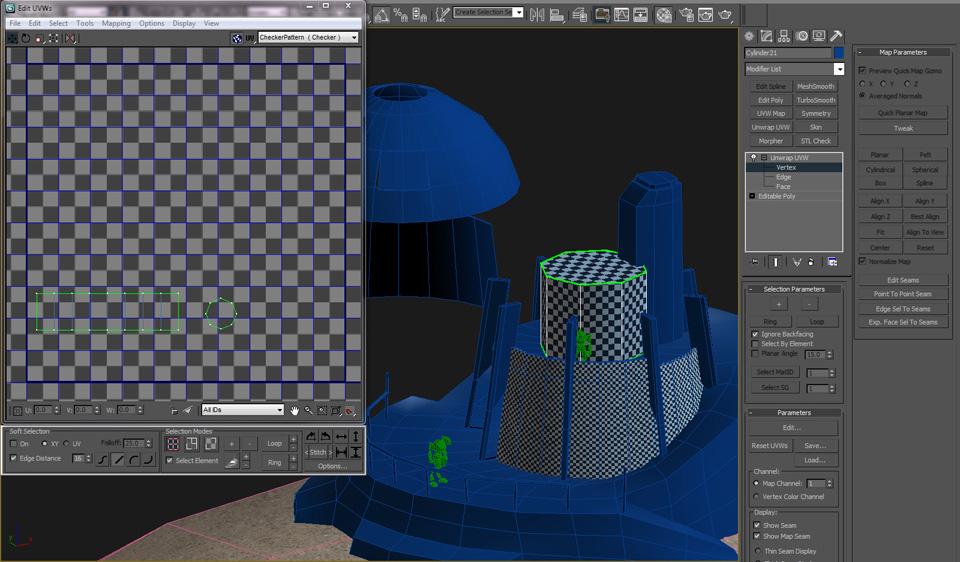960x562 pixels.
Task: Open the CheckerPattern texture dropdown
Action: click(x=308, y=38)
